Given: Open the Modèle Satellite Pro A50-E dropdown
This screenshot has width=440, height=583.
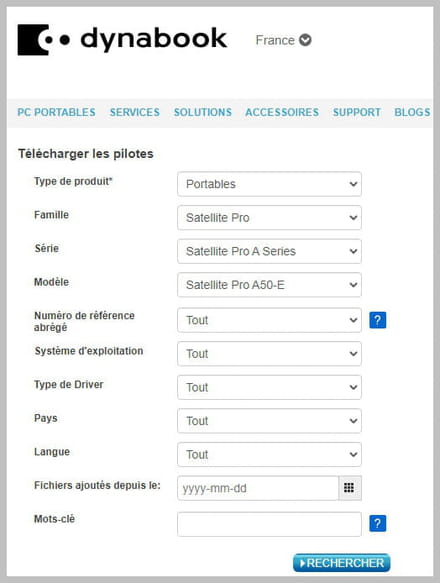Looking at the screenshot, I should tap(269, 285).
